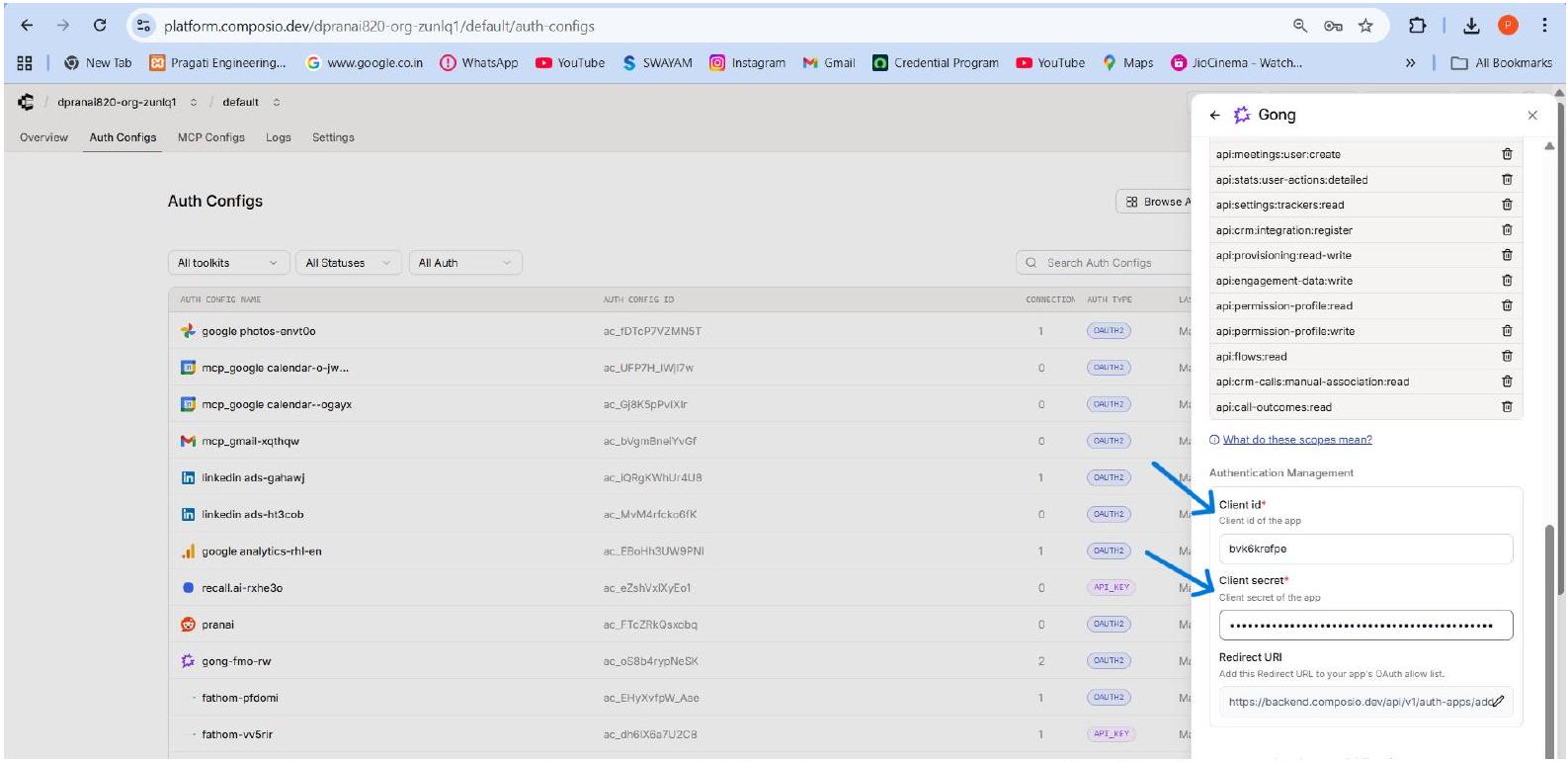Screen dimensions: 1568x762
Task: Delete the api:meetings:user:create scope
Action: 1506,154
